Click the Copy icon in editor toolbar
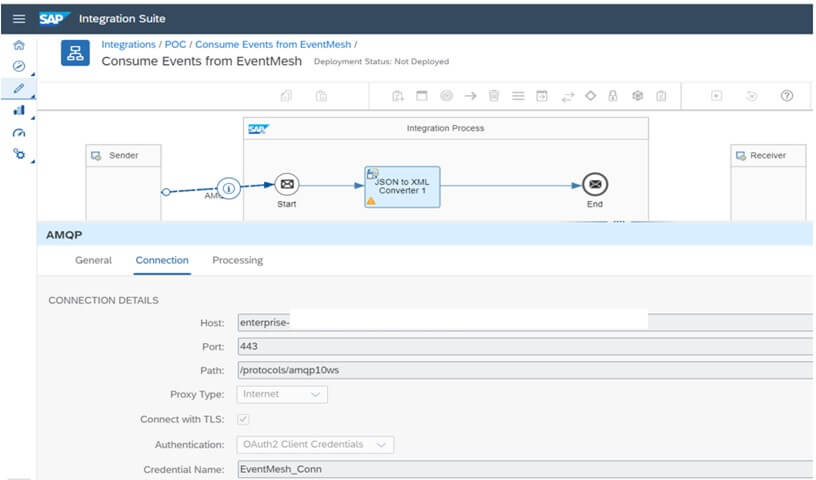The height and width of the screenshot is (480, 816). [x=286, y=96]
